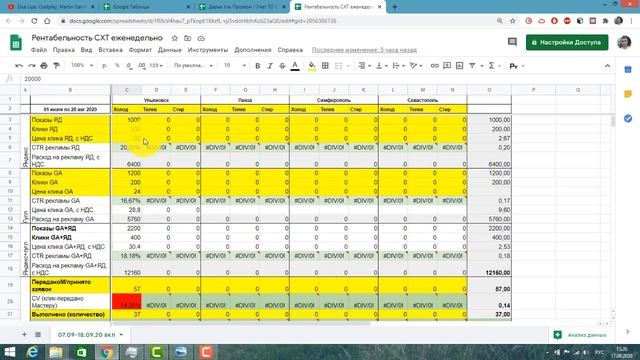Image resolution: width=640 pixels, height=360 pixels.
Task: Open the Анализ данных explore button
Action: pos(580,335)
